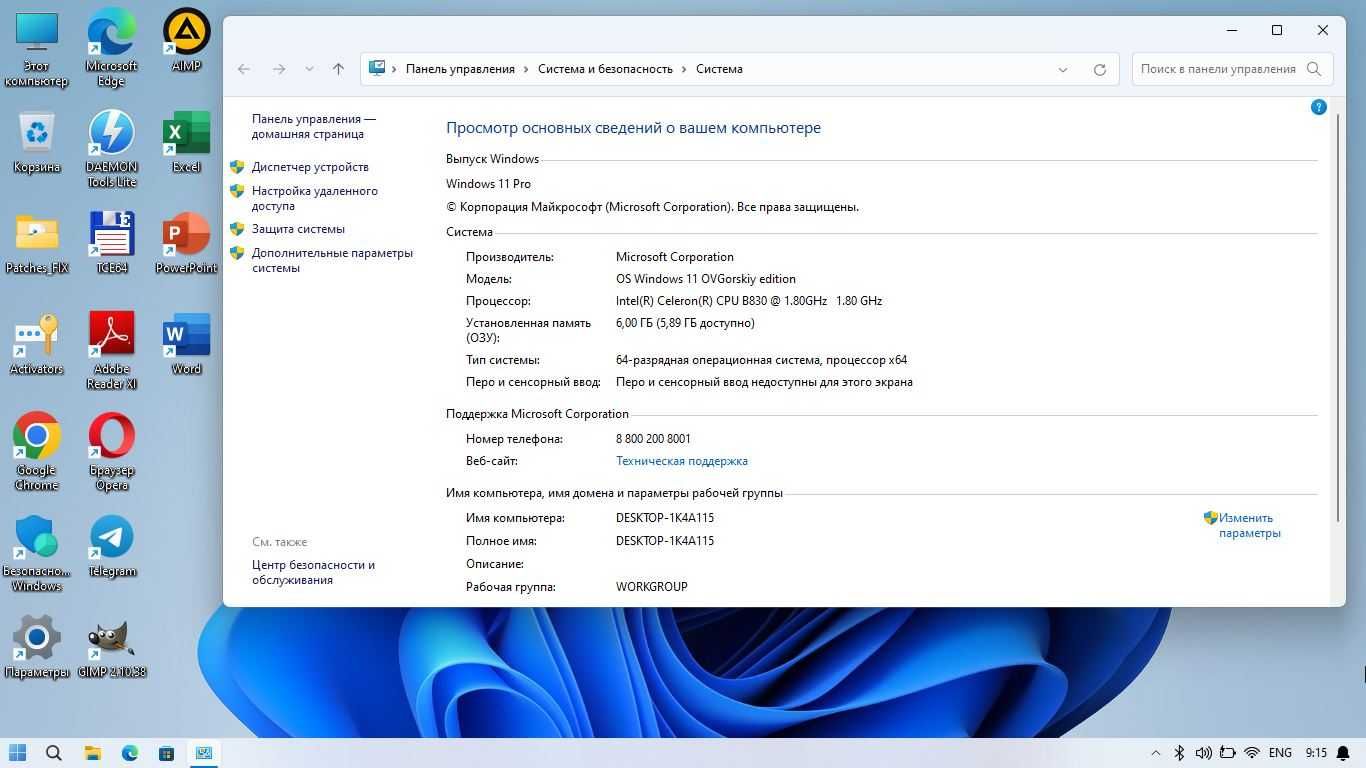Expand address bar history dropdown
The image size is (1366, 768).
pyautogui.click(x=1062, y=69)
